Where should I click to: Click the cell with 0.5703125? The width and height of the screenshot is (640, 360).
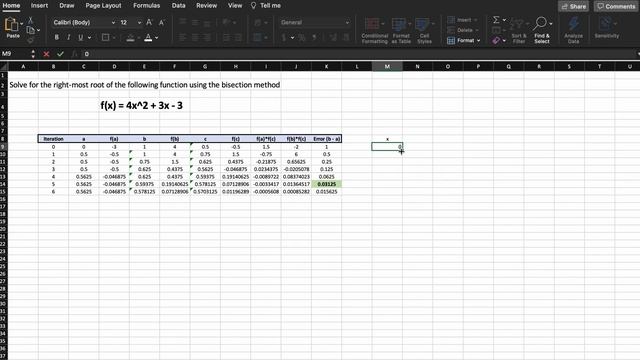pos(205,191)
